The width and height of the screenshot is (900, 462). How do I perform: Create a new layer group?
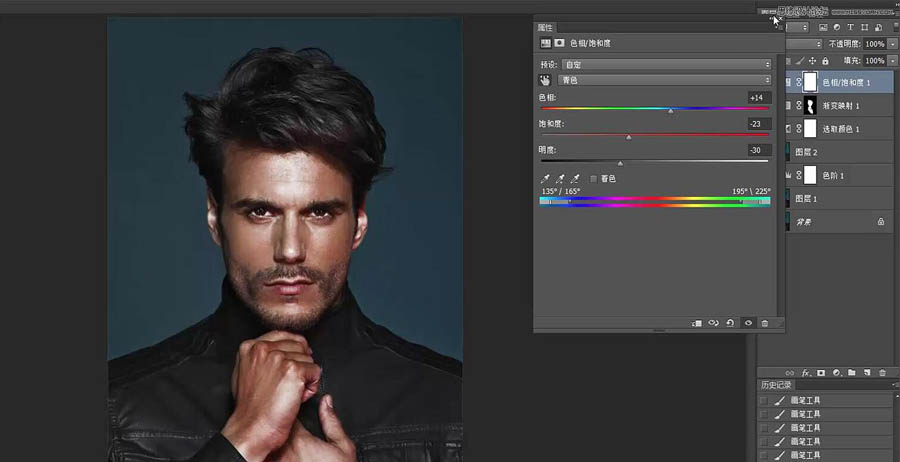click(852, 373)
